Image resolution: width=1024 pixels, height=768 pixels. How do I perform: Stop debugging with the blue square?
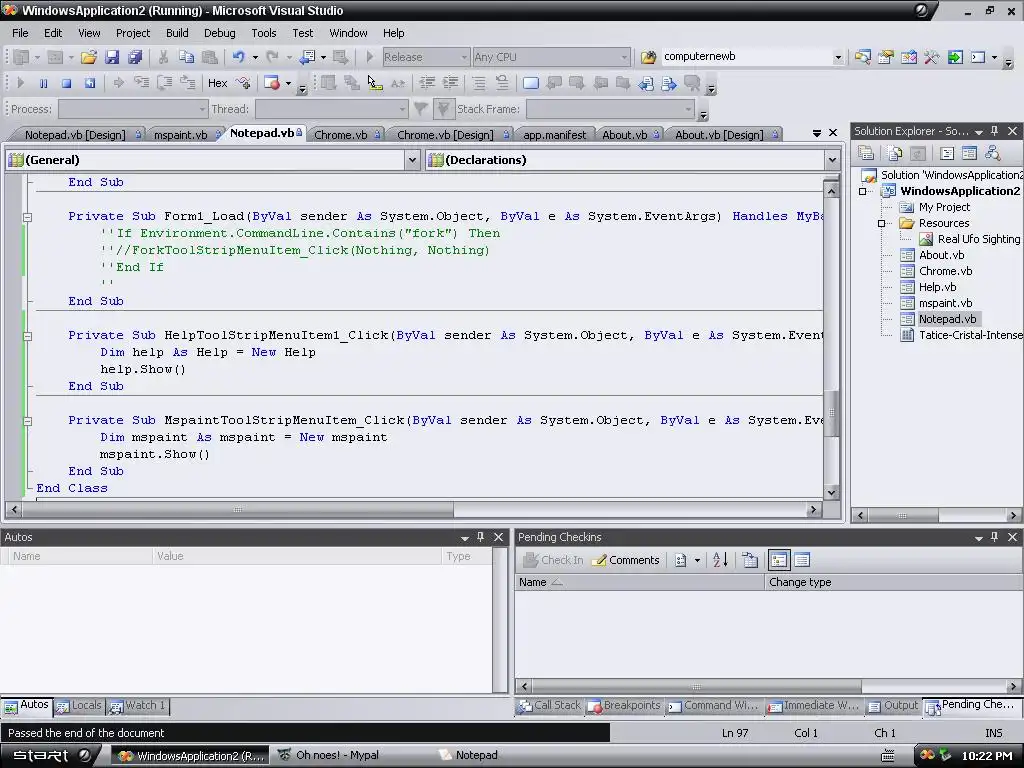[66, 83]
